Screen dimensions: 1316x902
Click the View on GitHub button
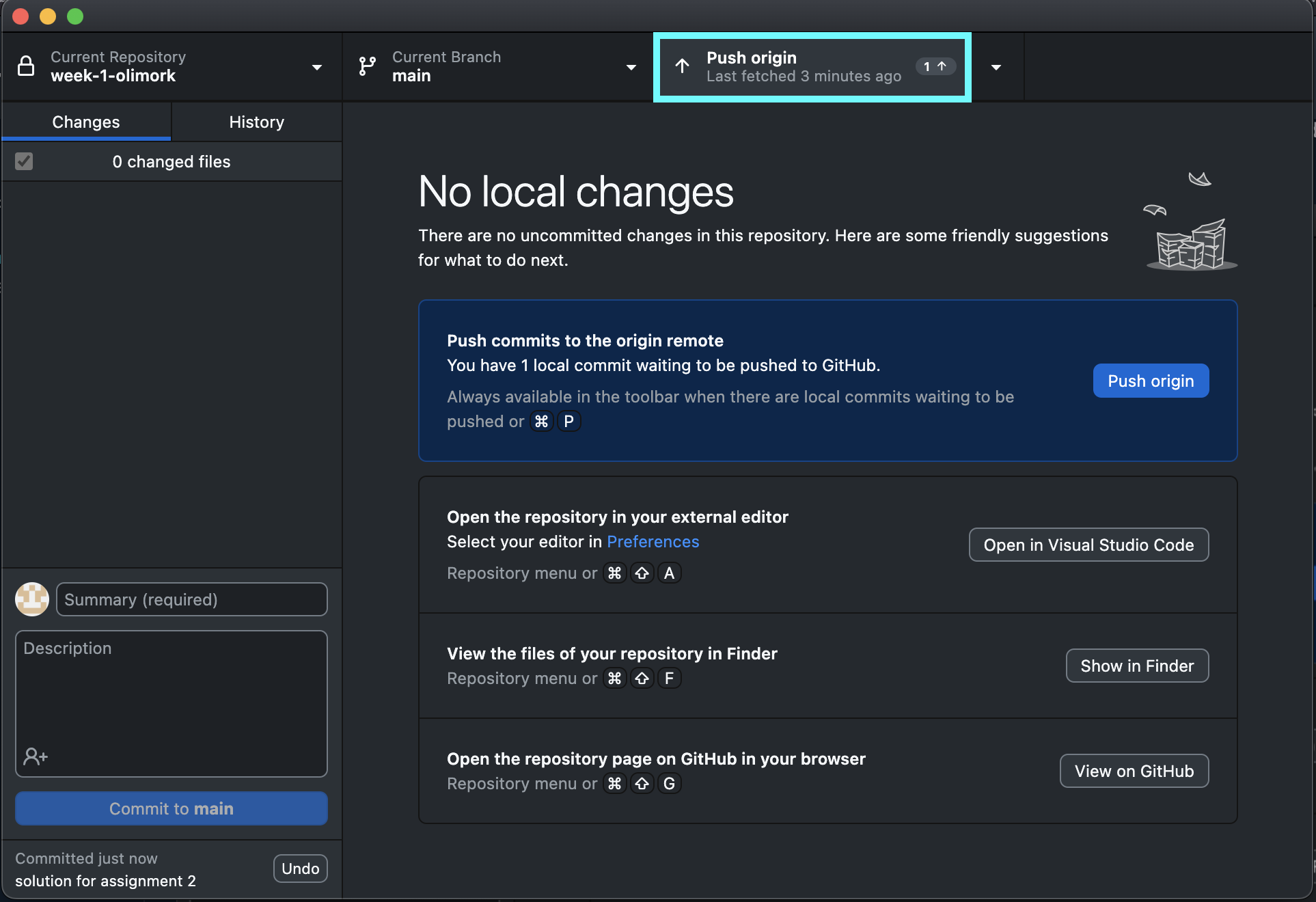point(1134,771)
